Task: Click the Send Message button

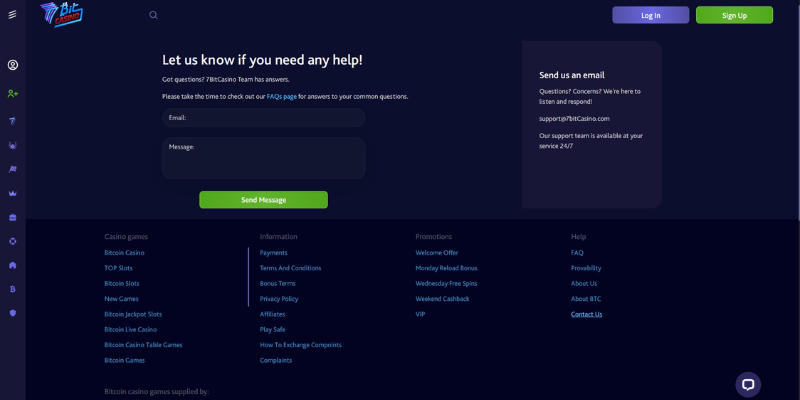Action: pos(263,200)
